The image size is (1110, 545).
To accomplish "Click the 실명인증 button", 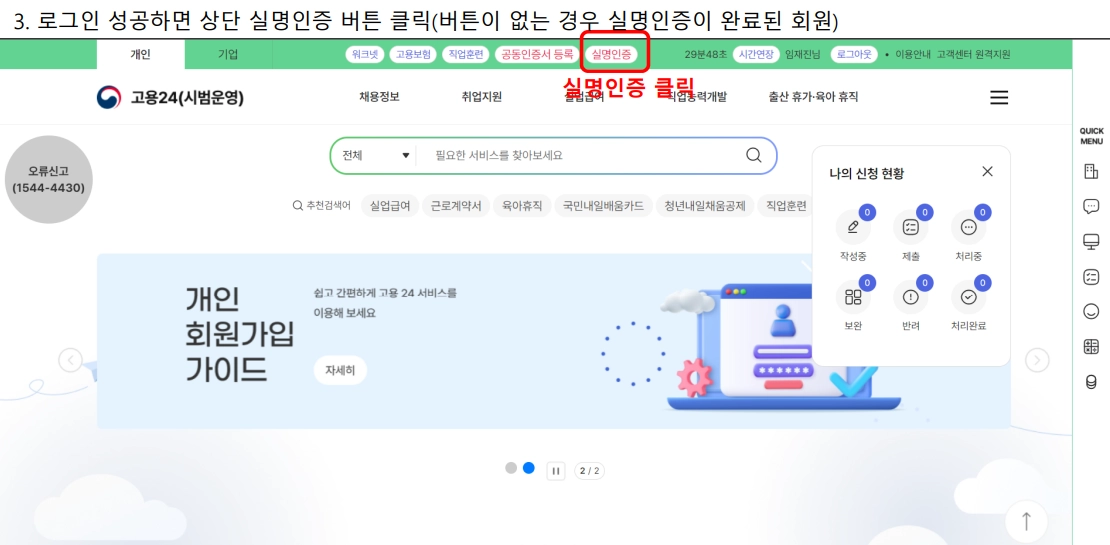I will coord(614,54).
